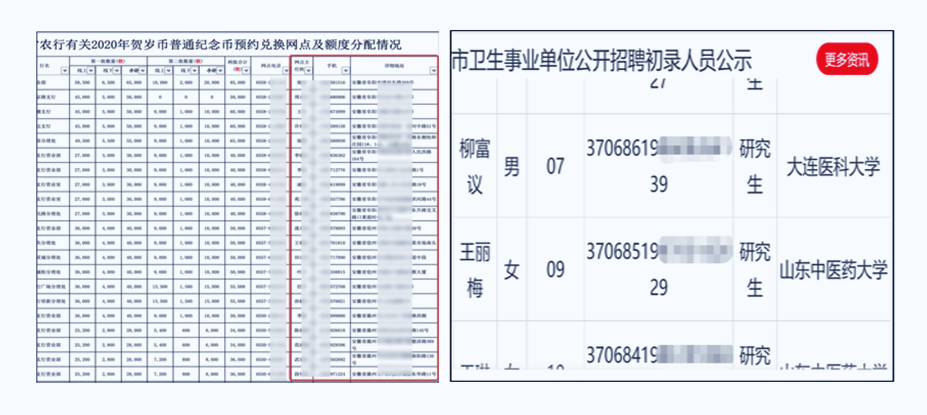Open second-batch 线下 column filter arrow

coord(194,70)
